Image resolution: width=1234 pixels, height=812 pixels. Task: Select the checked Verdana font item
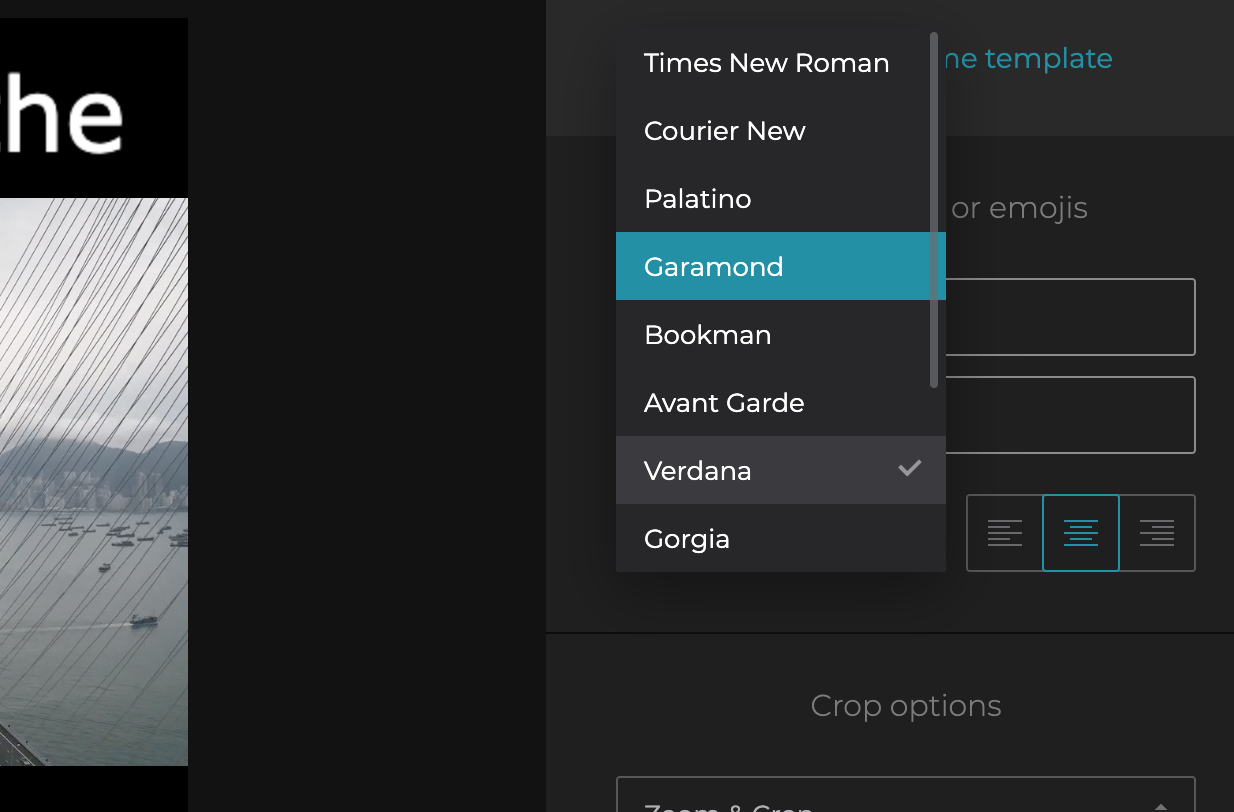[697, 471]
